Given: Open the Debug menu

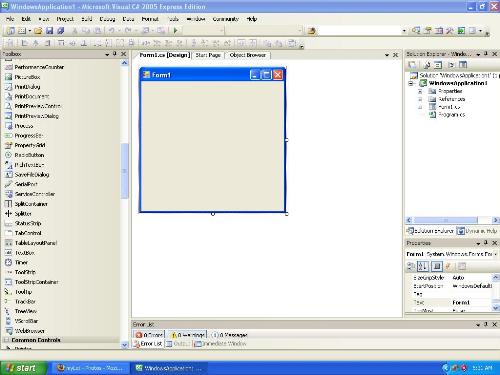Looking at the screenshot, I should [x=107, y=19].
